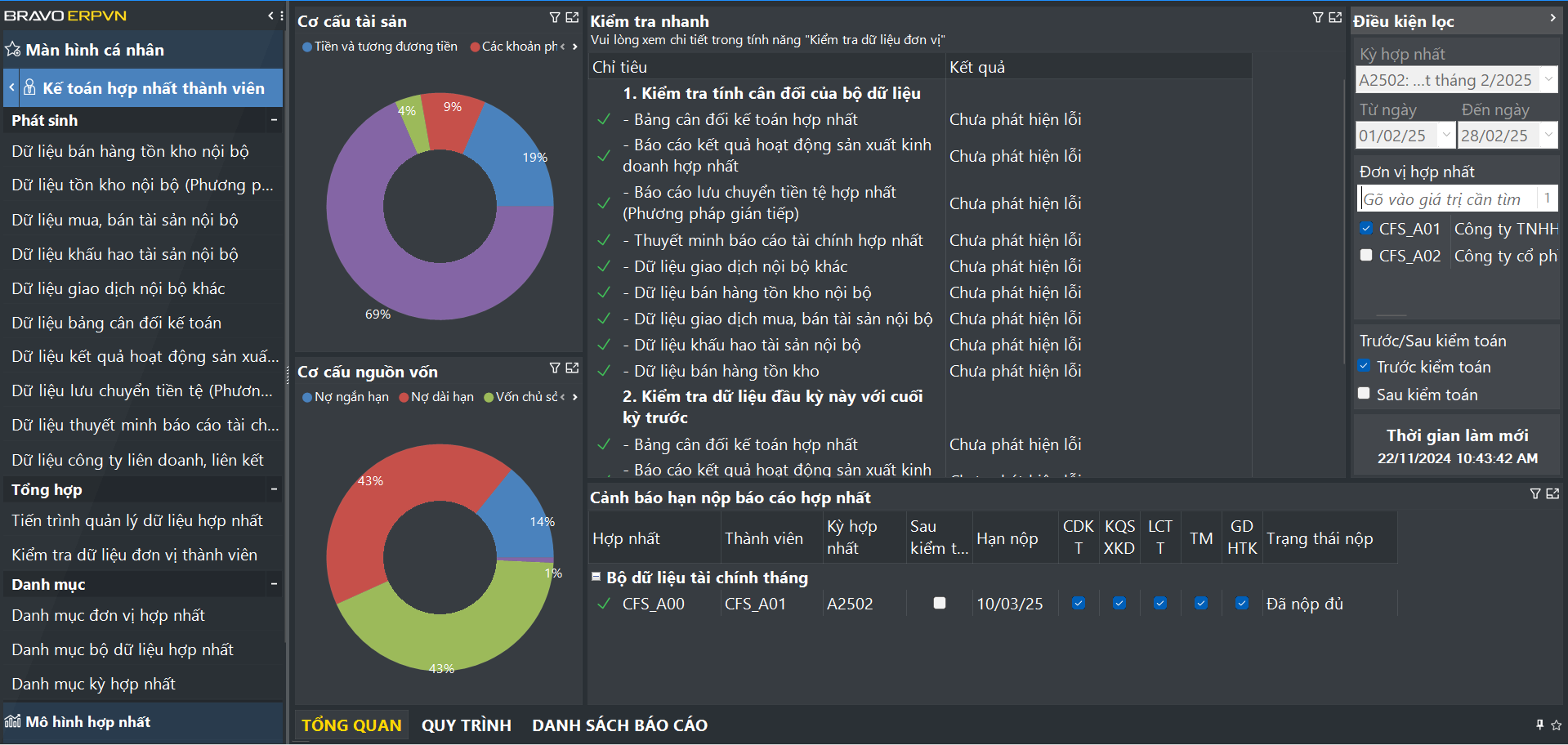Switch to the QUY TRÌNH tab
This screenshot has width=1568, height=745.
(x=466, y=725)
